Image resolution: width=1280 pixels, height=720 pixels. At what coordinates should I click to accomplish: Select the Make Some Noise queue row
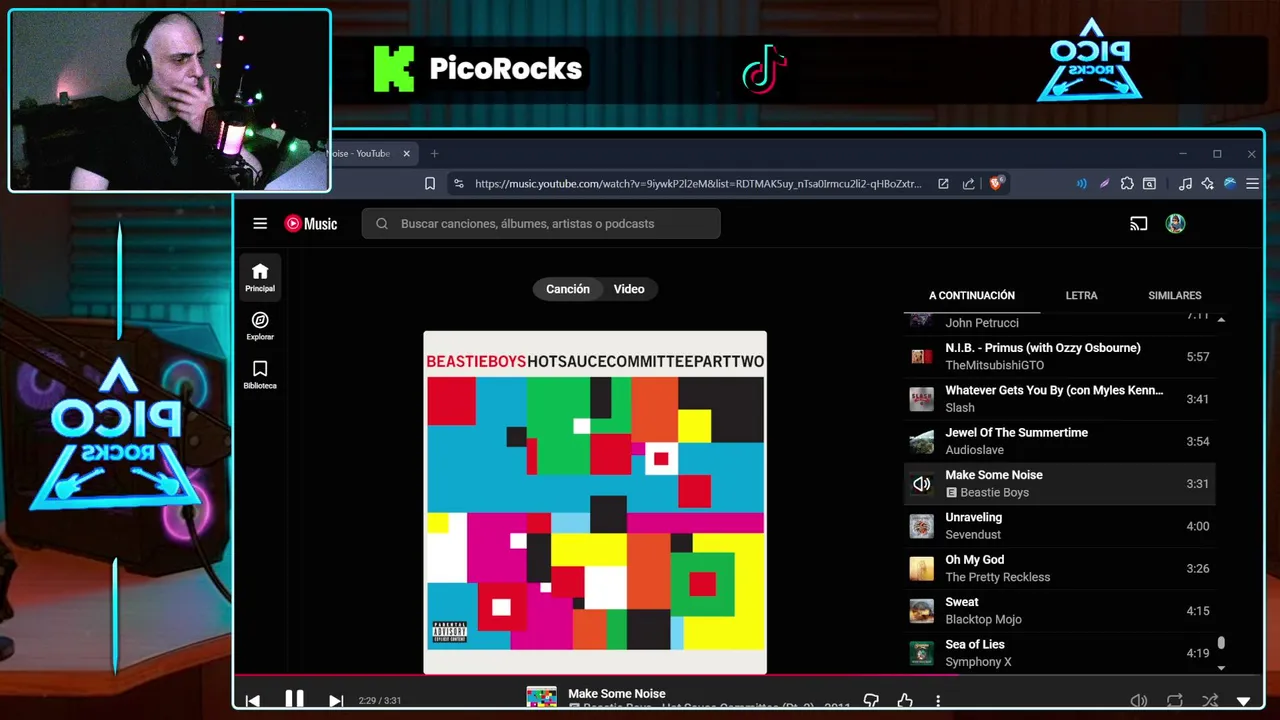[1059, 483]
